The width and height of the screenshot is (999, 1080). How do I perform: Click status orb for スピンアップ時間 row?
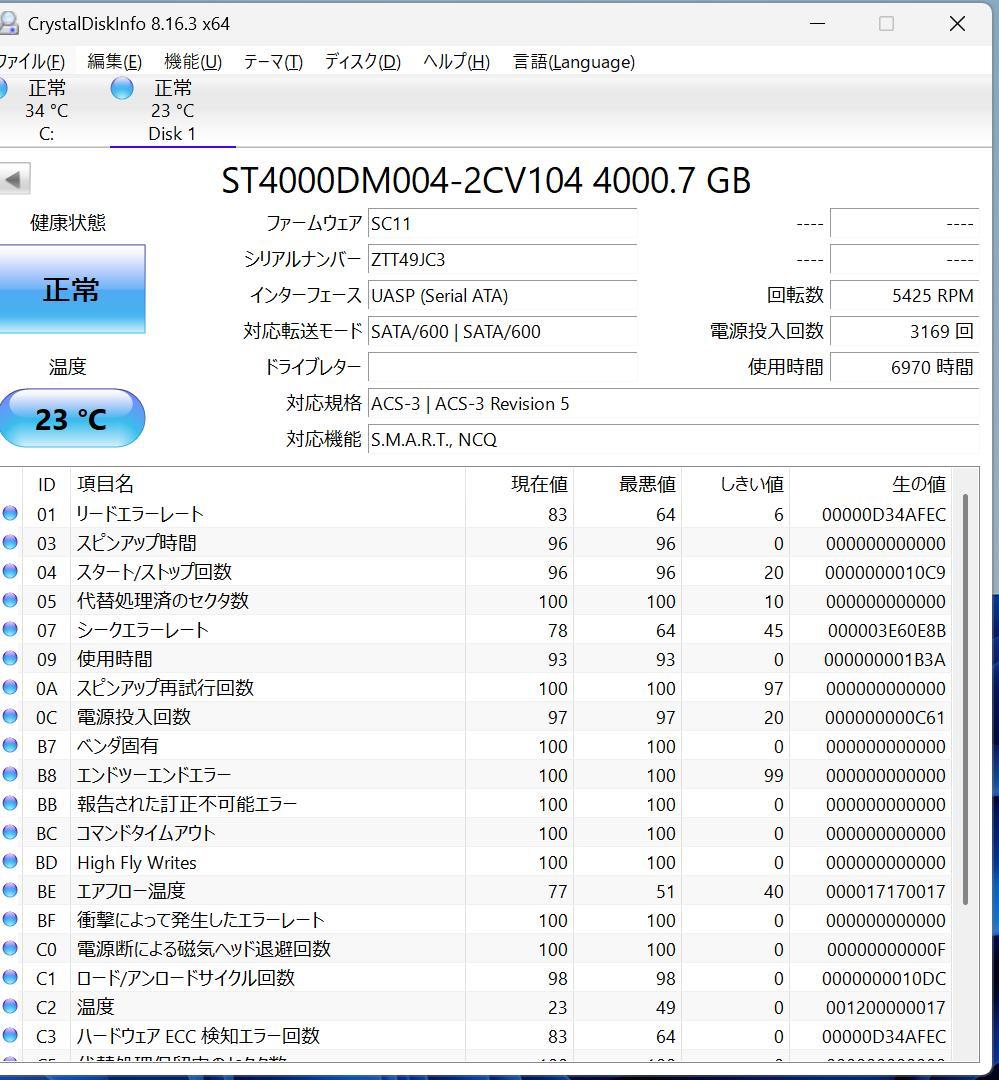tap(10, 542)
